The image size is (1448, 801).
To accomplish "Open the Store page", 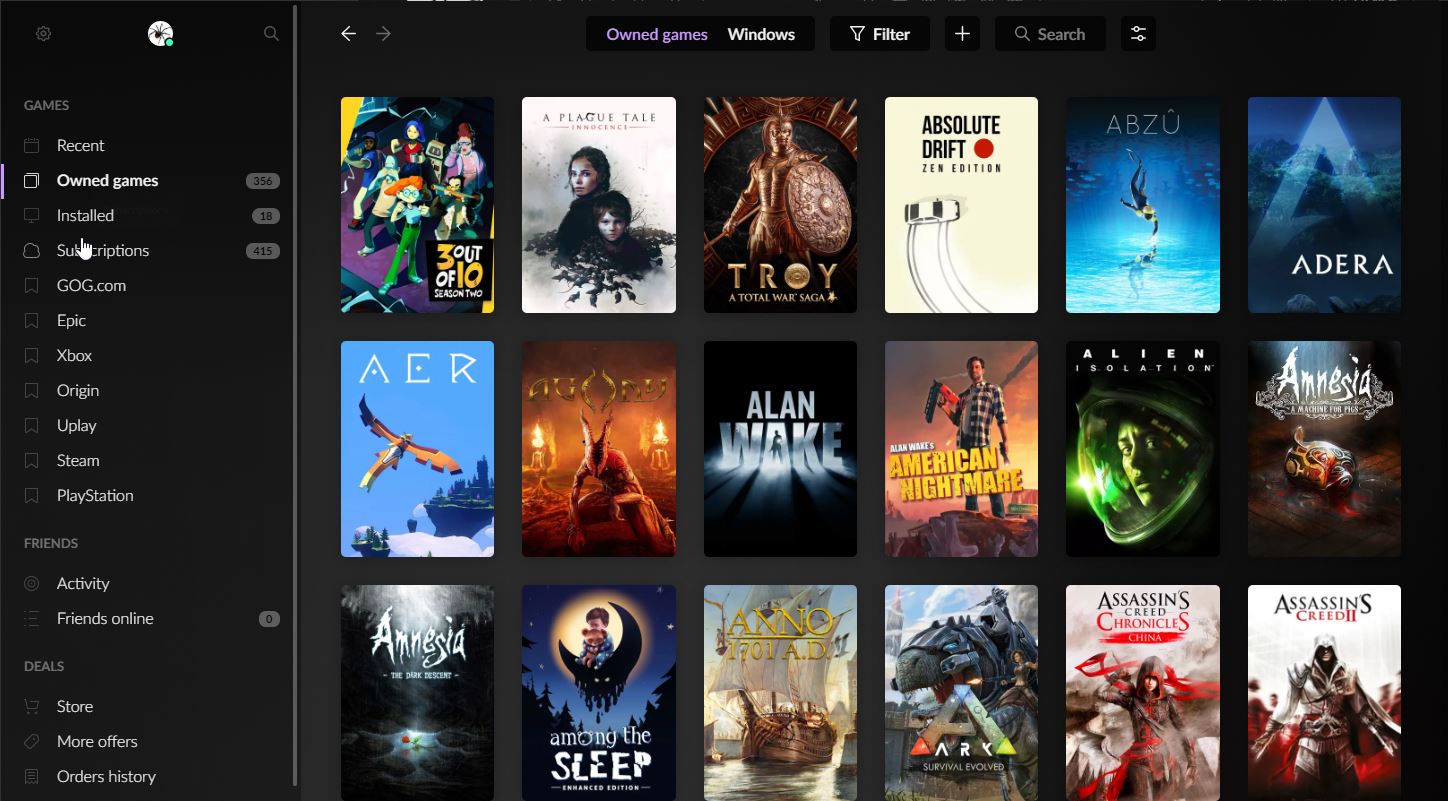I will pyautogui.click(x=75, y=707).
